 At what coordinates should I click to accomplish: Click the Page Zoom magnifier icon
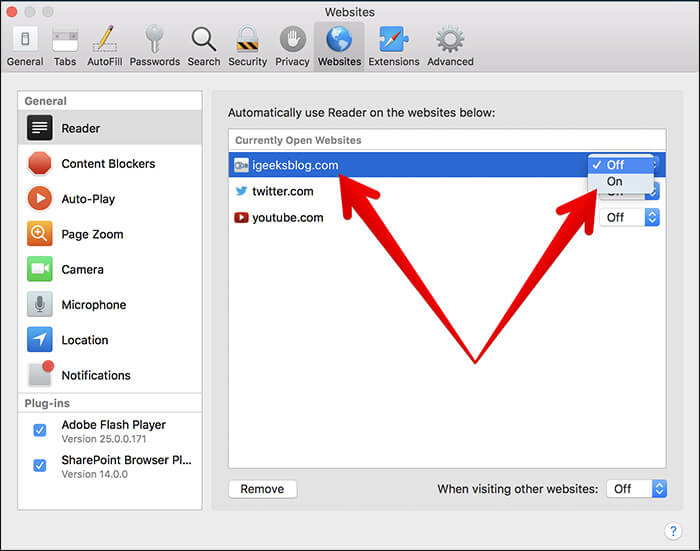pos(39,234)
